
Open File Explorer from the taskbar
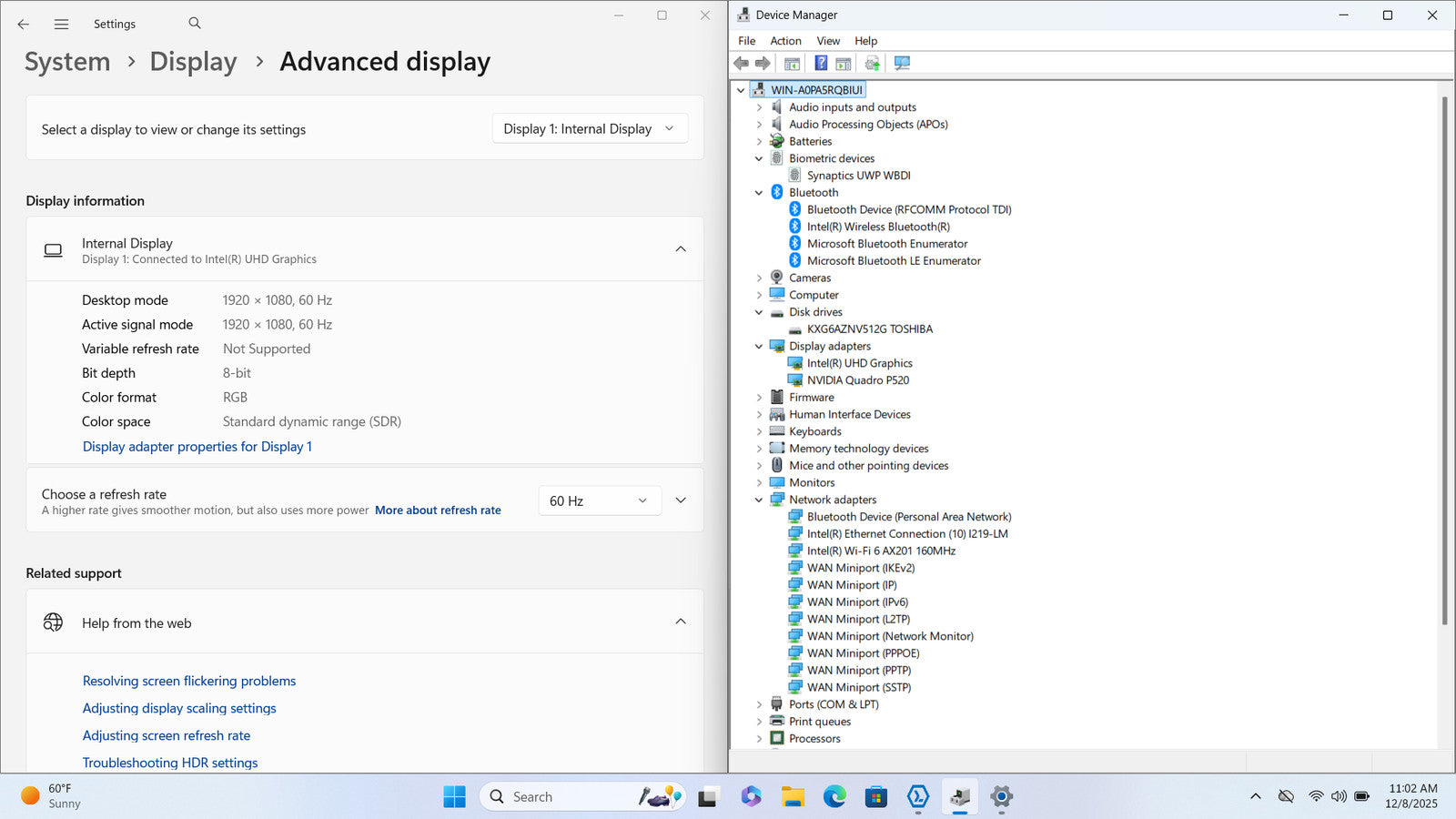click(x=793, y=797)
